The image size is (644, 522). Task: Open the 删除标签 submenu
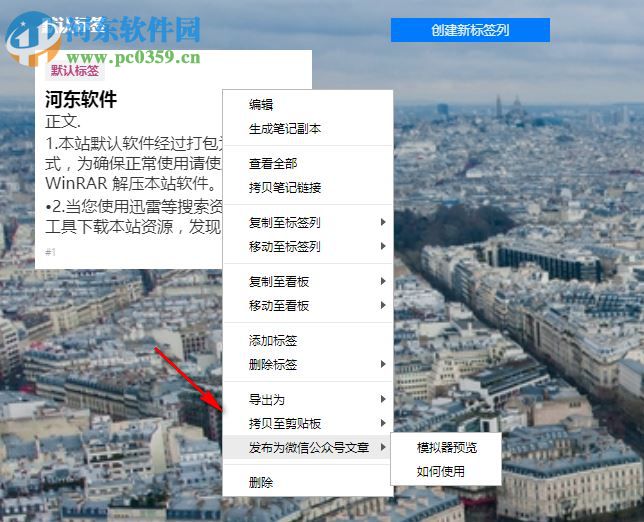(308, 364)
